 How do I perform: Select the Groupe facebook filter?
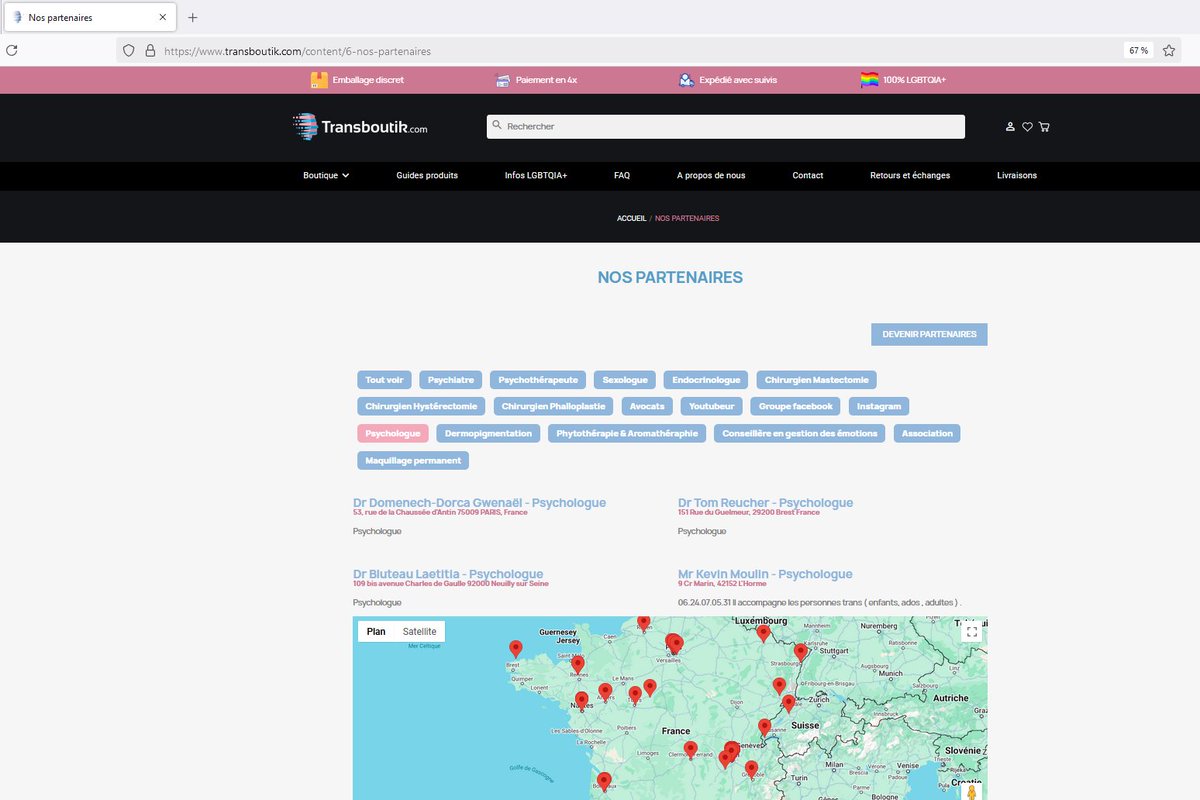click(796, 407)
